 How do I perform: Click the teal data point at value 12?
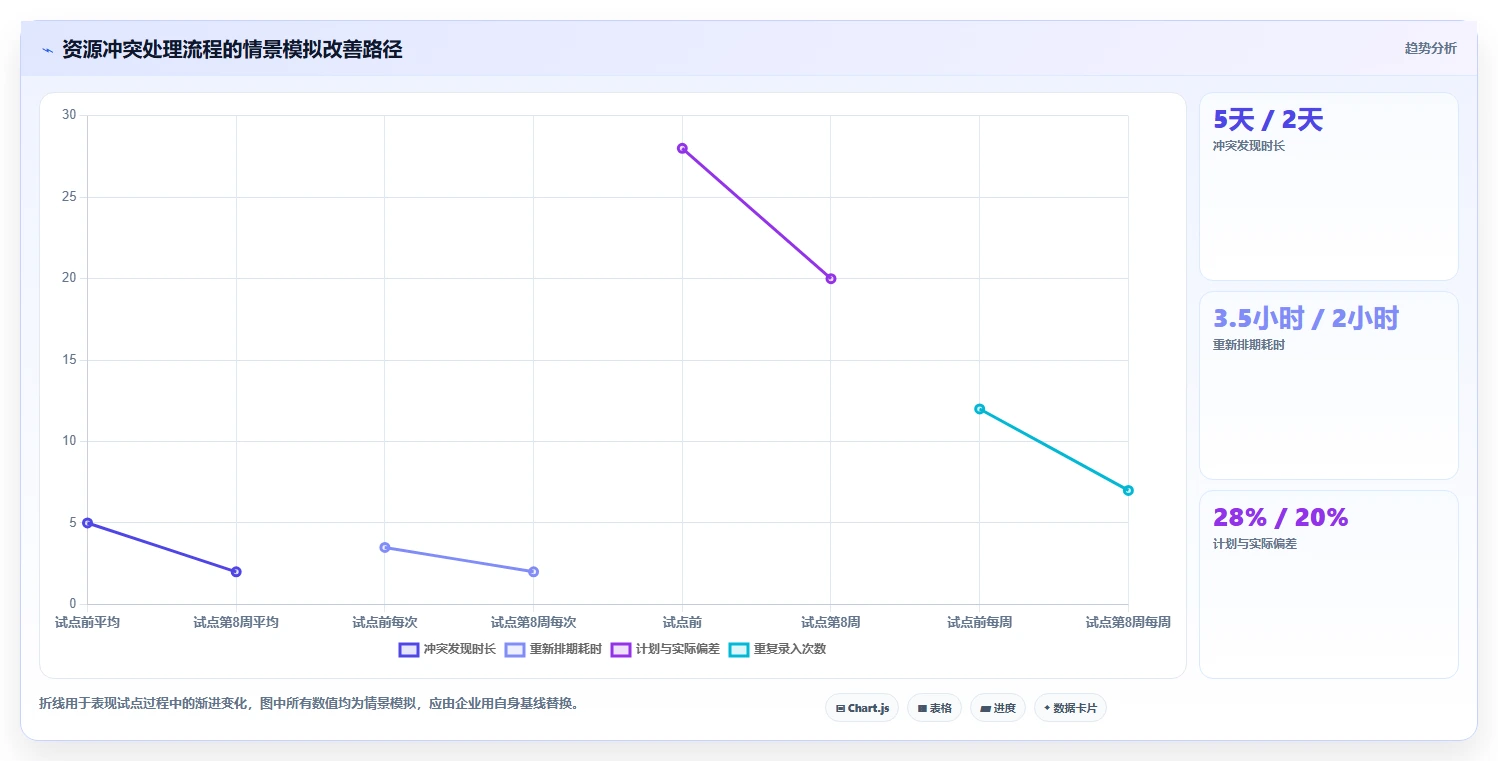click(979, 408)
